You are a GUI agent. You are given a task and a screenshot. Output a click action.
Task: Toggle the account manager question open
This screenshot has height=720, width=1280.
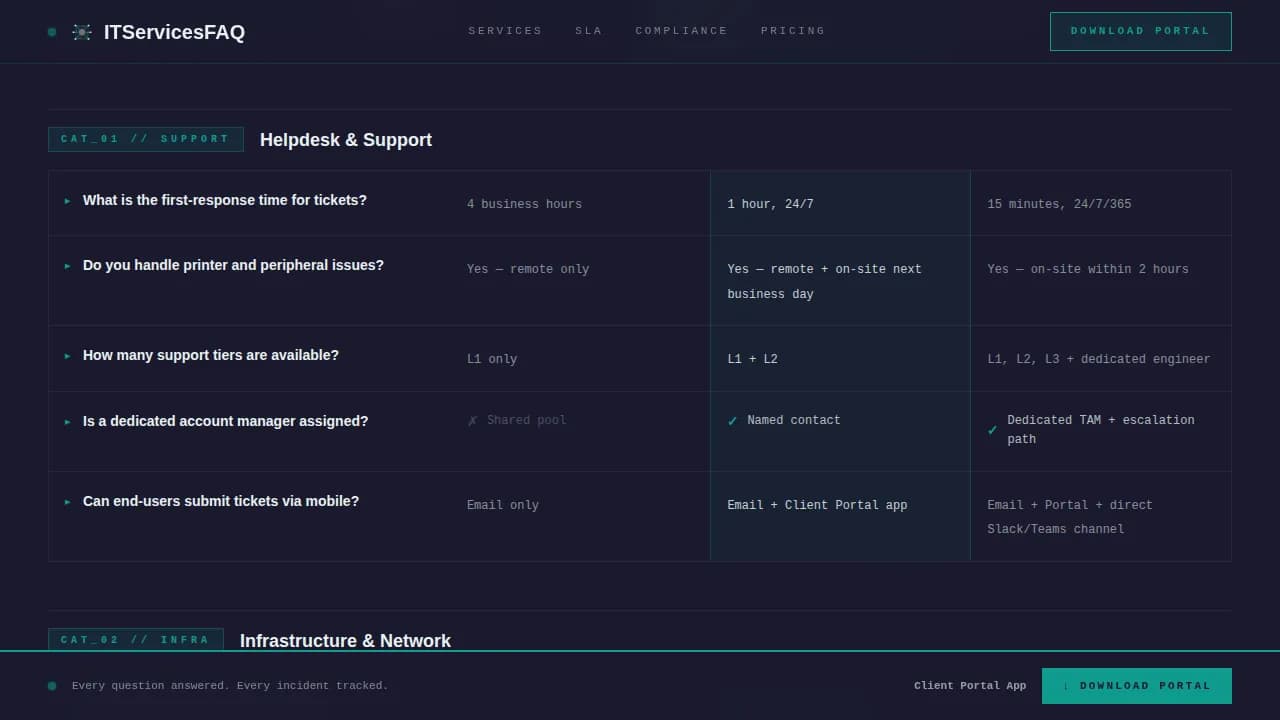(x=225, y=421)
